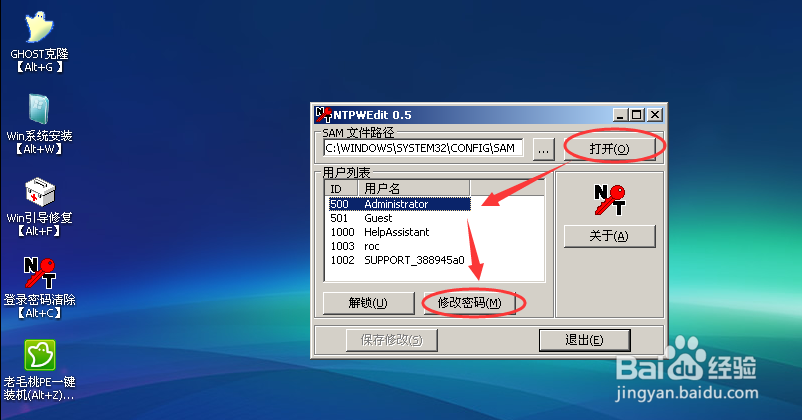The width and height of the screenshot is (802, 420).
Task: Click the 用户名 column header
Action: tap(413, 188)
